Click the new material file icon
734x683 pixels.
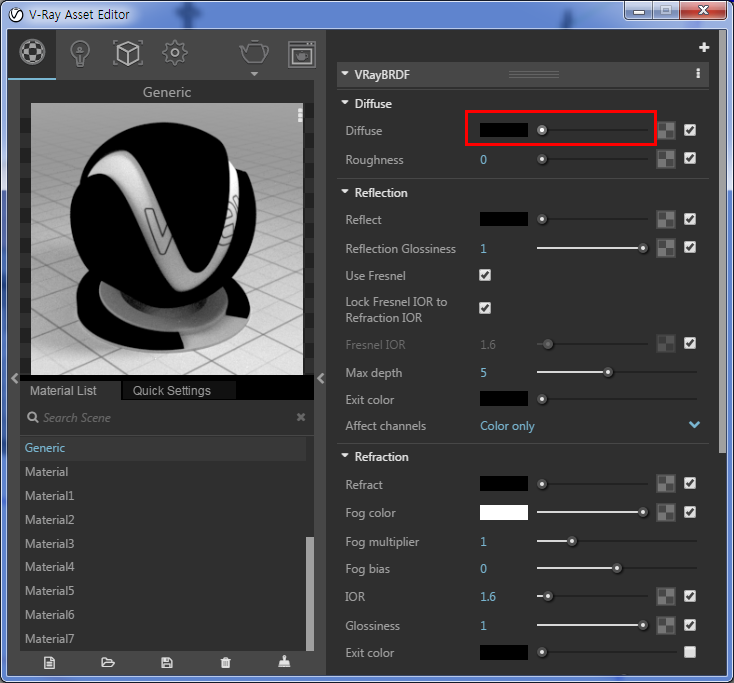point(49,662)
